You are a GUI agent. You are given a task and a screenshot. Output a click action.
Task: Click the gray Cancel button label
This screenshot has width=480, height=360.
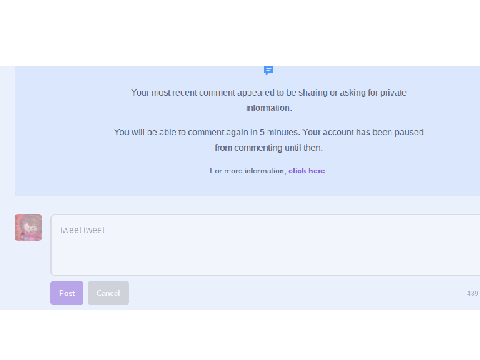(x=108, y=293)
